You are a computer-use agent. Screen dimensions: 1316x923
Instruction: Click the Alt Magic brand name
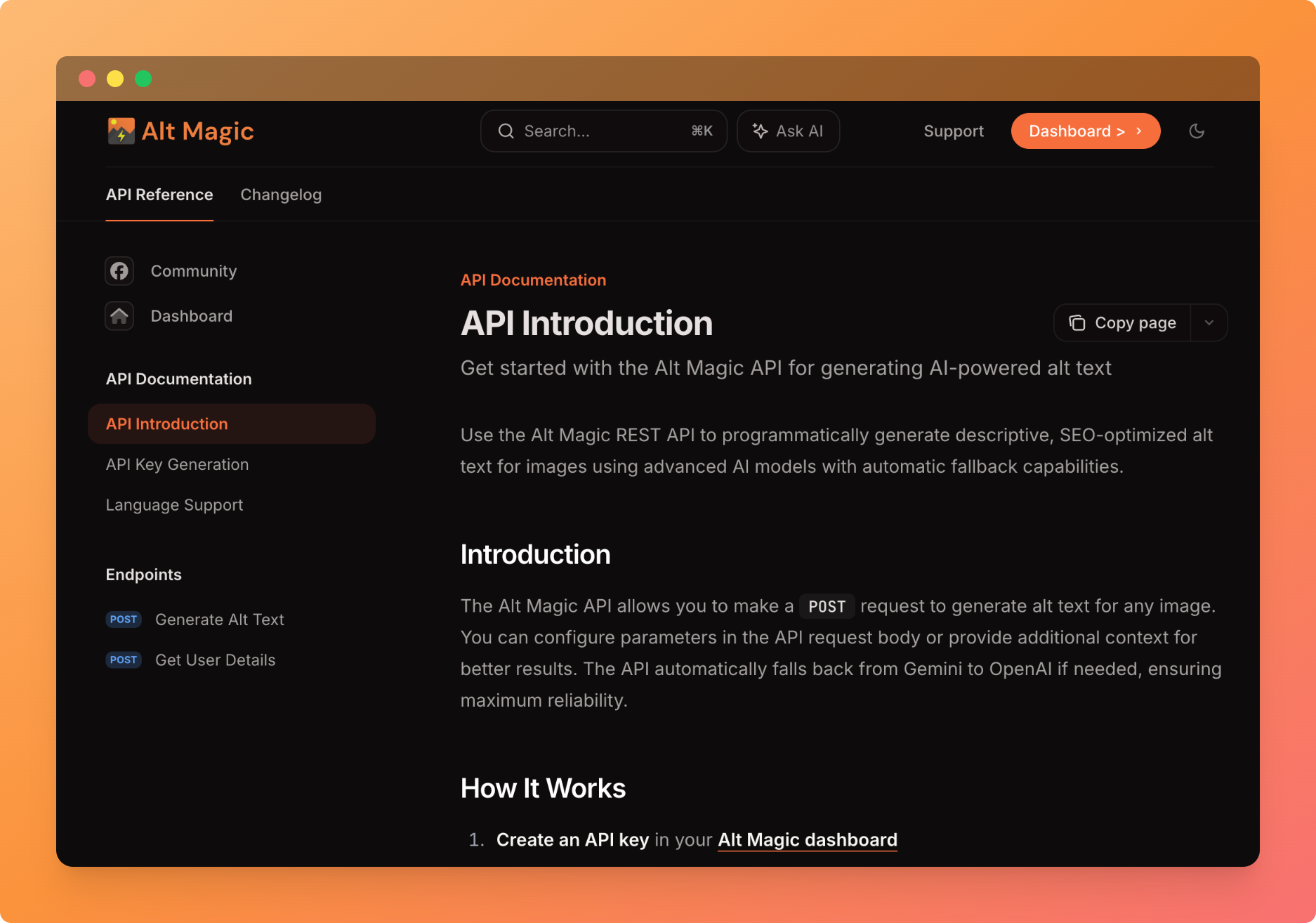(198, 131)
